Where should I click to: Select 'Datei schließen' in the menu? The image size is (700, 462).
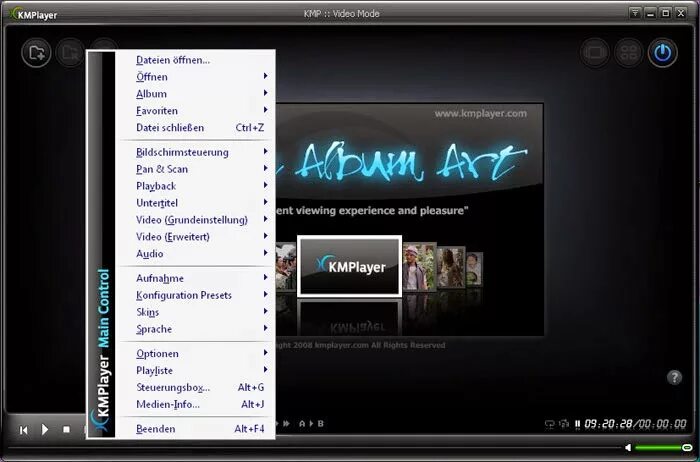click(196, 128)
